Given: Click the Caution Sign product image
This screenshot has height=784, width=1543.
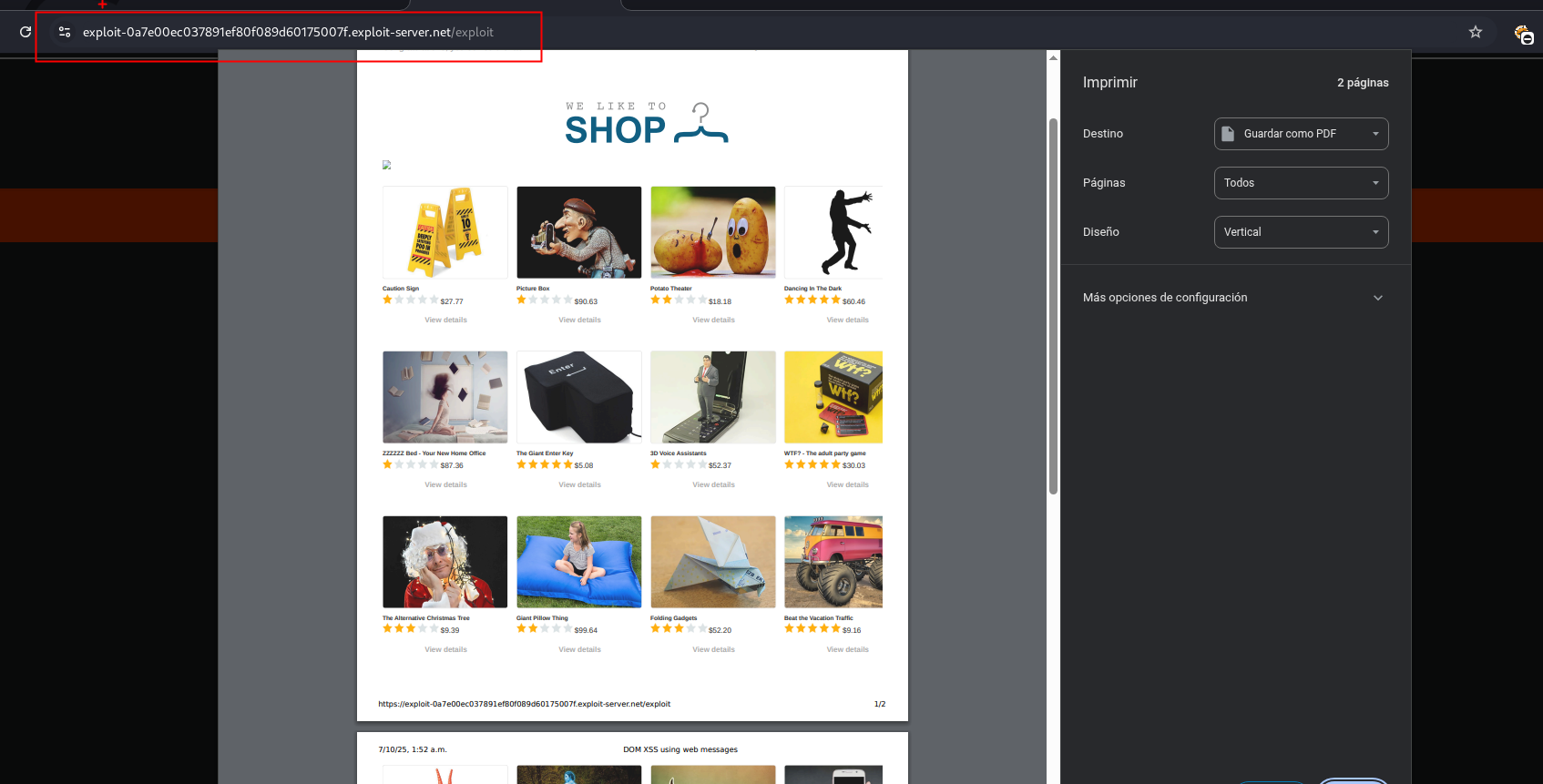Looking at the screenshot, I should (445, 232).
